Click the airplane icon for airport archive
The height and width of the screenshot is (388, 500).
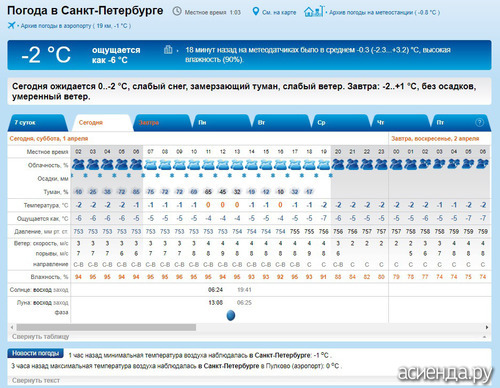pos(11,25)
